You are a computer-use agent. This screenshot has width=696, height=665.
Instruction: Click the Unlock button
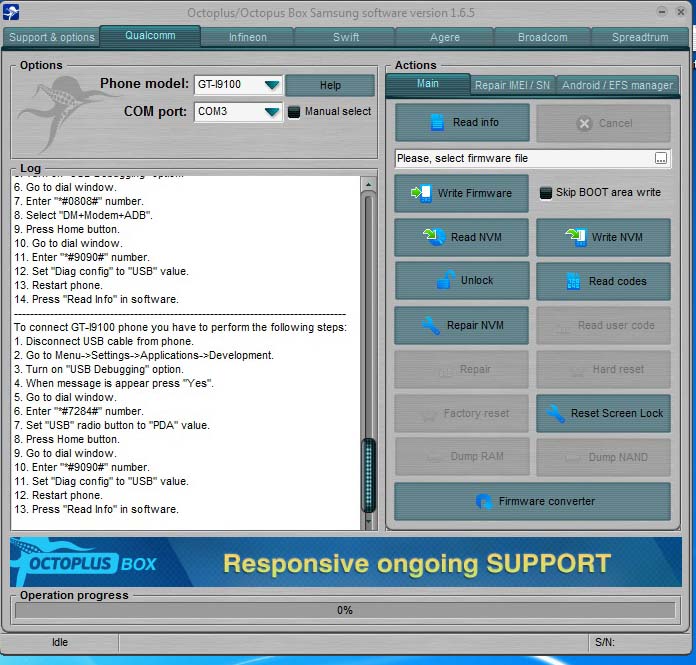coord(462,281)
